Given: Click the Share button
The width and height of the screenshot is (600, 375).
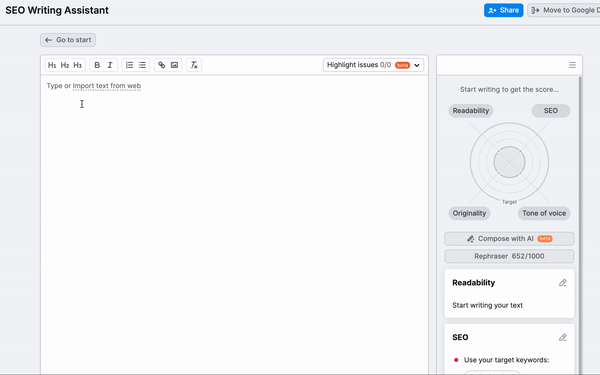Looking at the screenshot, I should 504,10.
